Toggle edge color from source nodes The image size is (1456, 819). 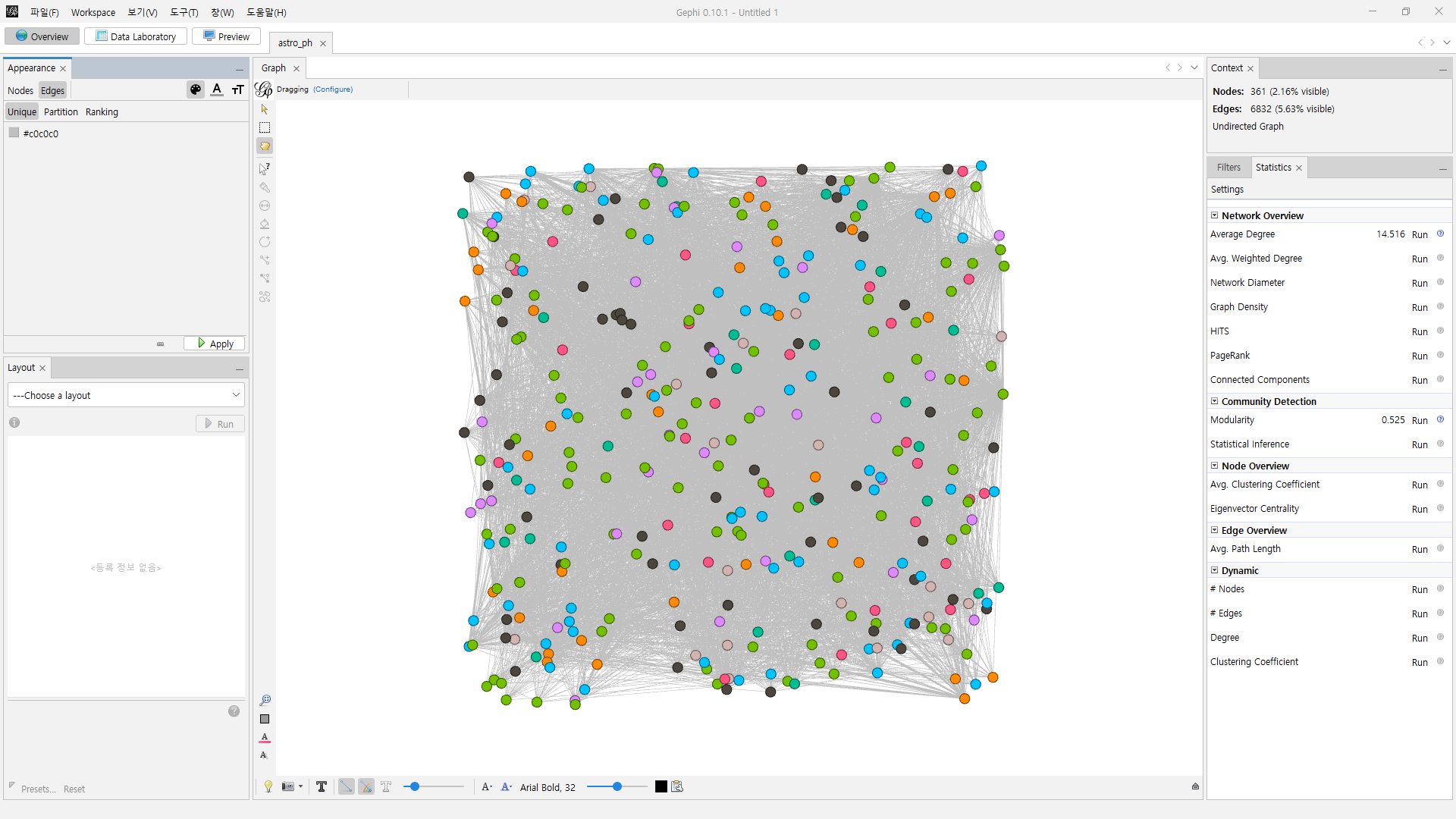pos(366,787)
